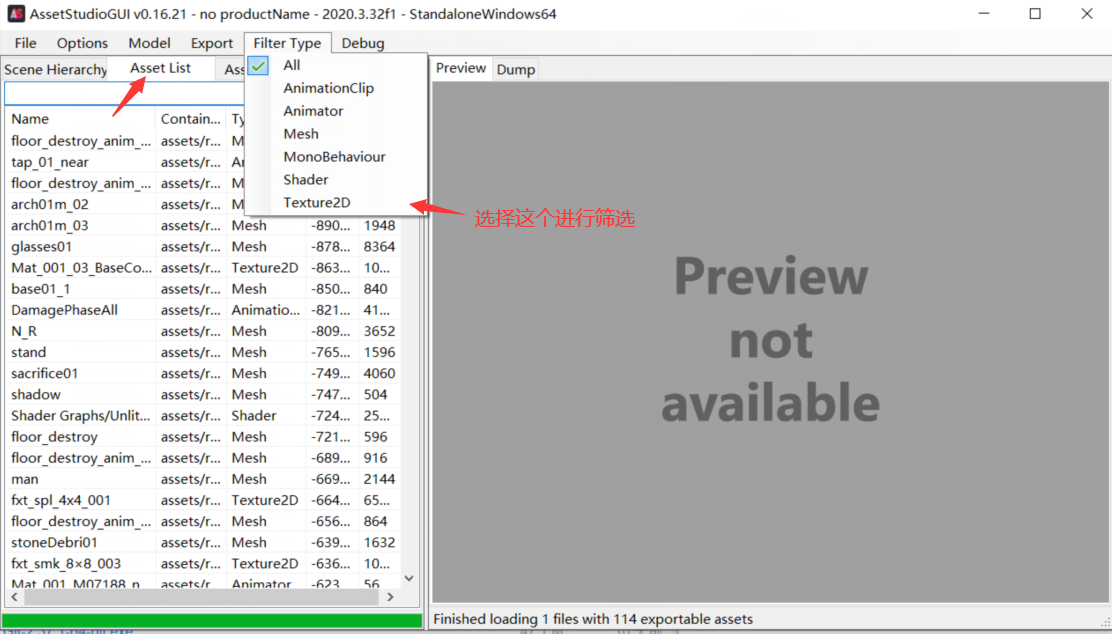Image resolution: width=1112 pixels, height=634 pixels.
Task: Maximize the AssetStudioGUI window
Action: (x=1035, y=14)
